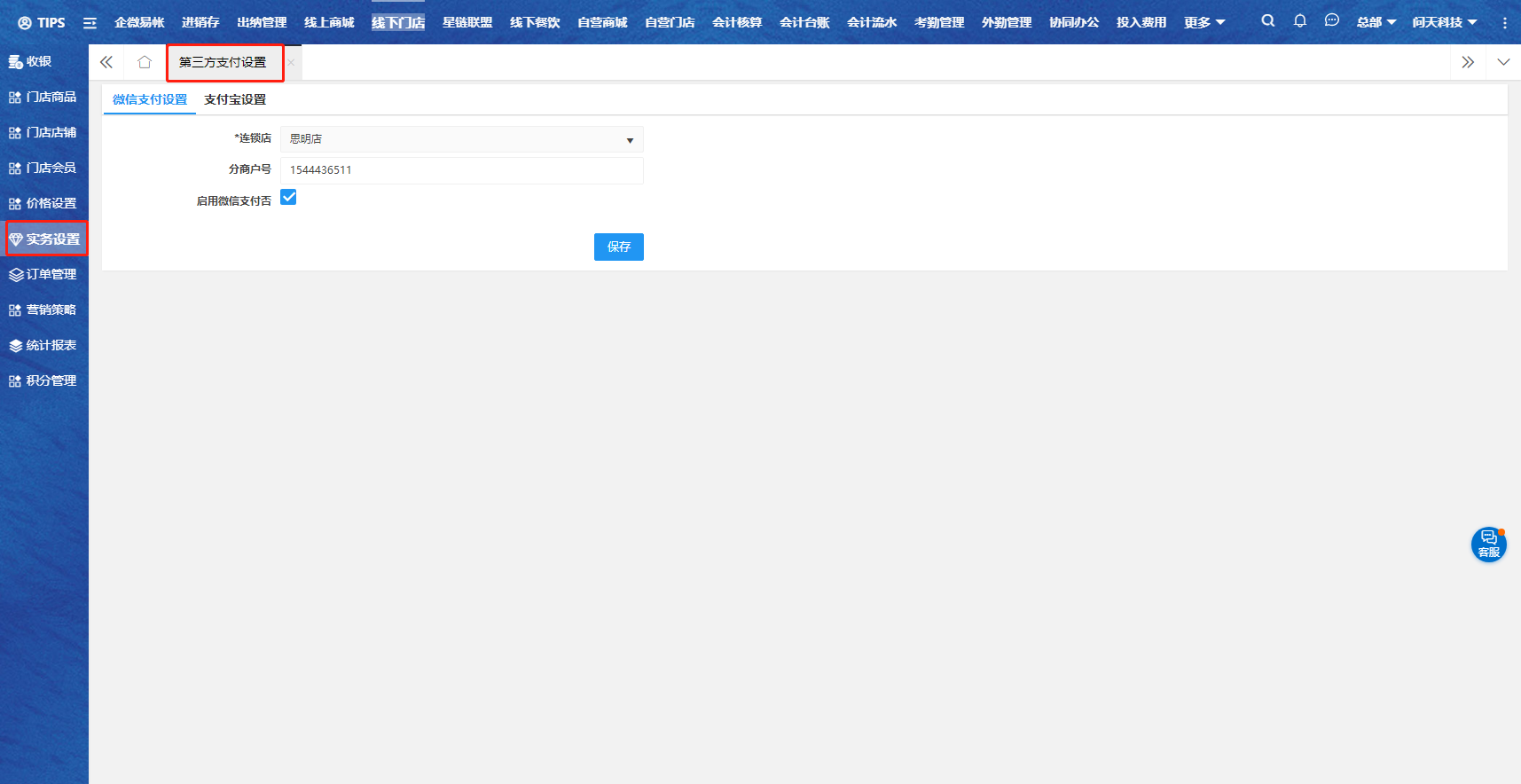
Task: Click the home tab icon
Action: (145, 62)
